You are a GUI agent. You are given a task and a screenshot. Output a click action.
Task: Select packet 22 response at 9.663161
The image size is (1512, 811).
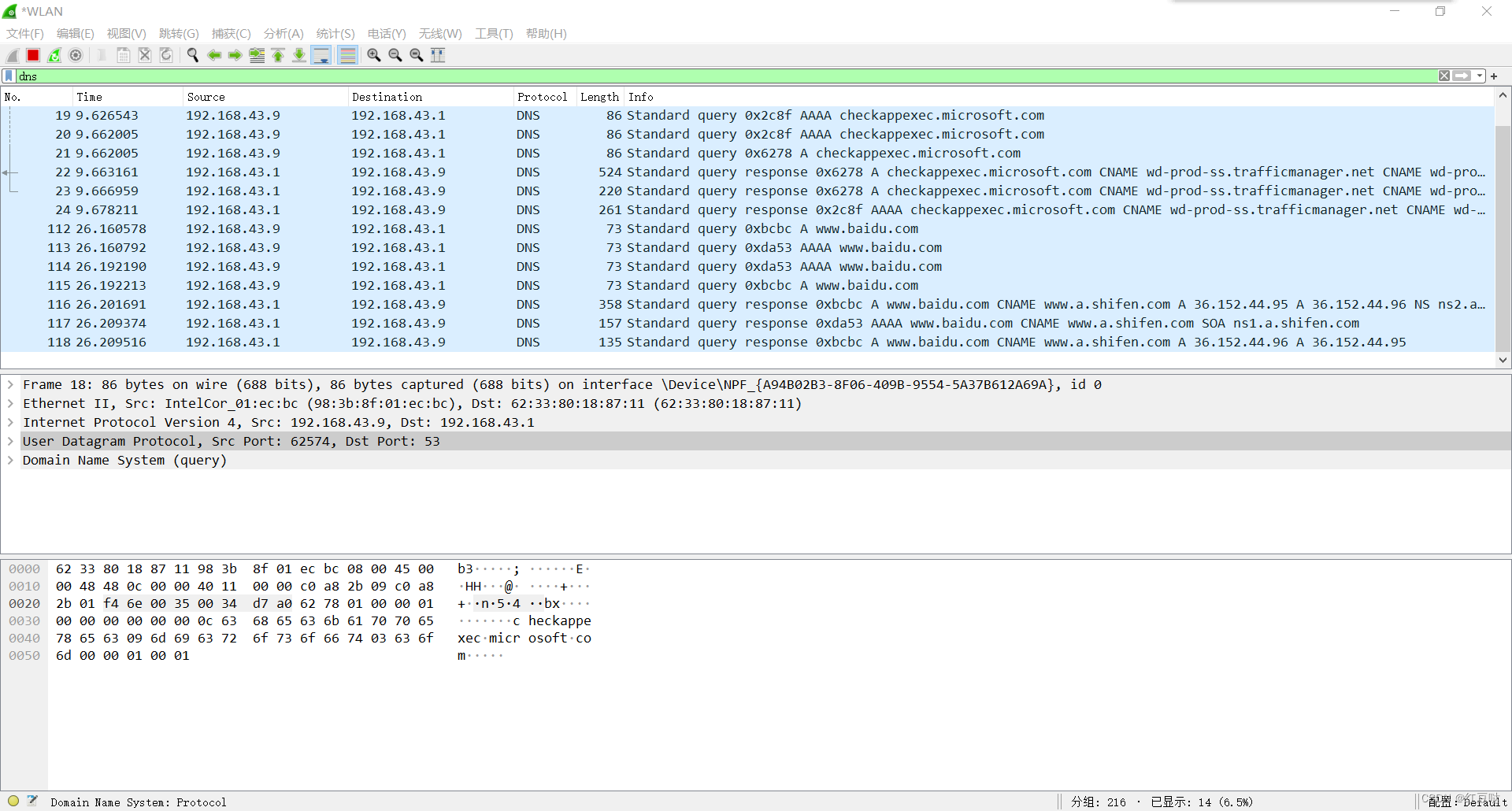point(747,172)
